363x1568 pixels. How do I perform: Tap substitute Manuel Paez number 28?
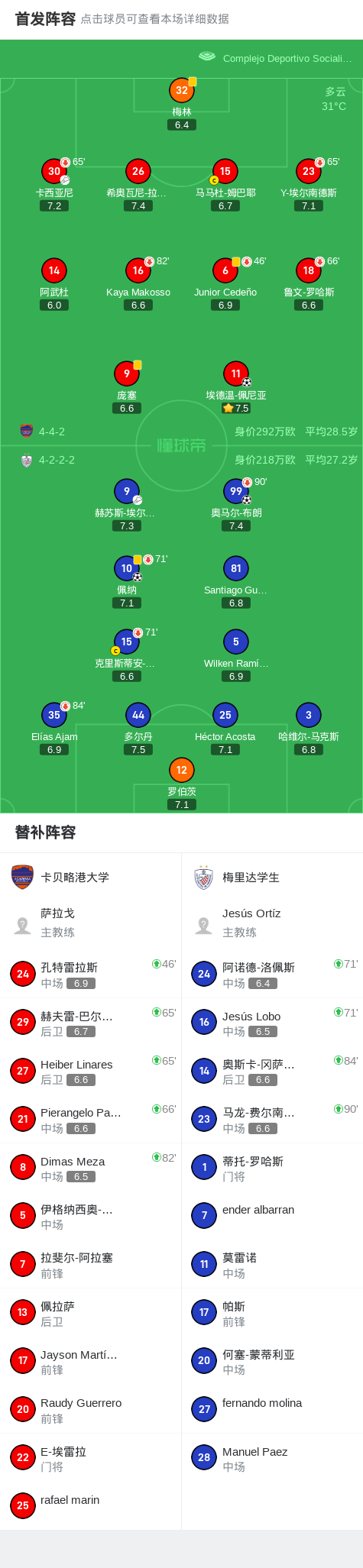[272, 1458]
